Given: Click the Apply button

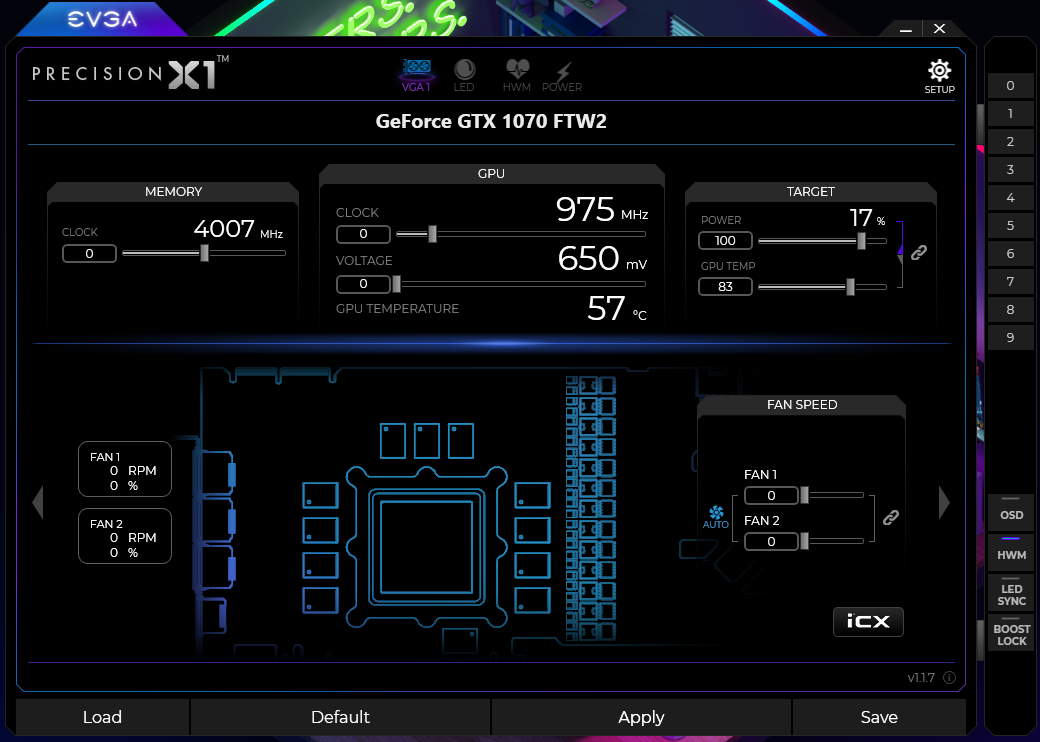Looking at the screenshot, I should (x=641, y=717).
